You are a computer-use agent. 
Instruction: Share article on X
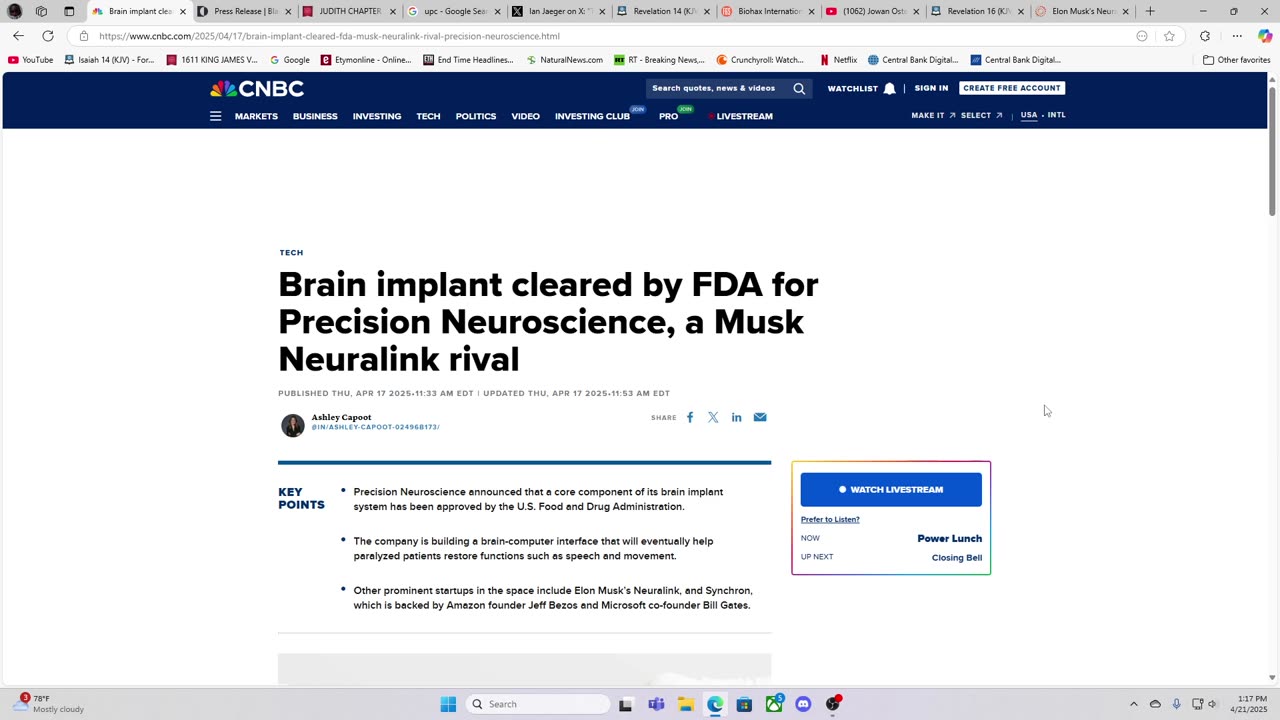(713, 417)
